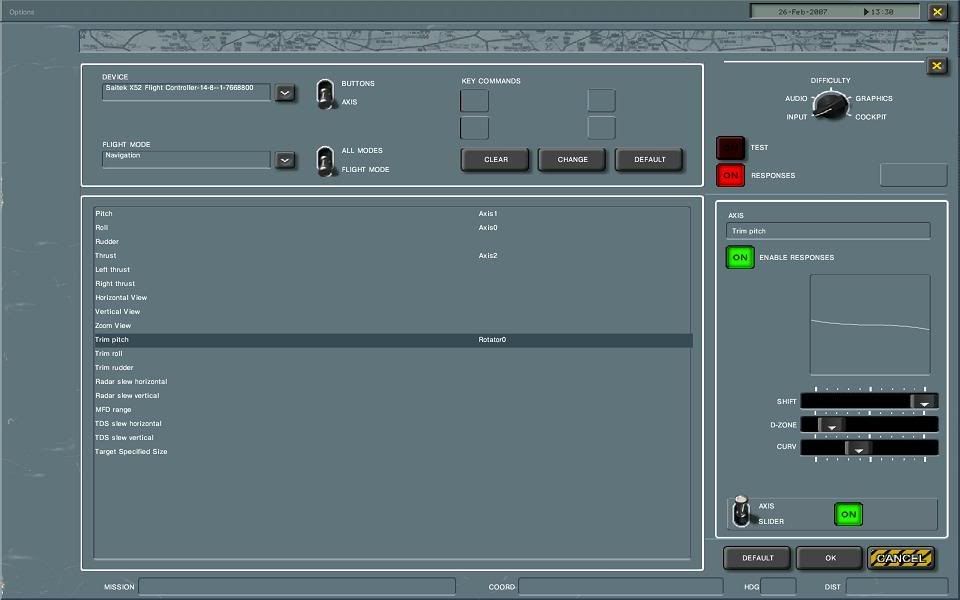Click the Clear key command button

point(496,160)
